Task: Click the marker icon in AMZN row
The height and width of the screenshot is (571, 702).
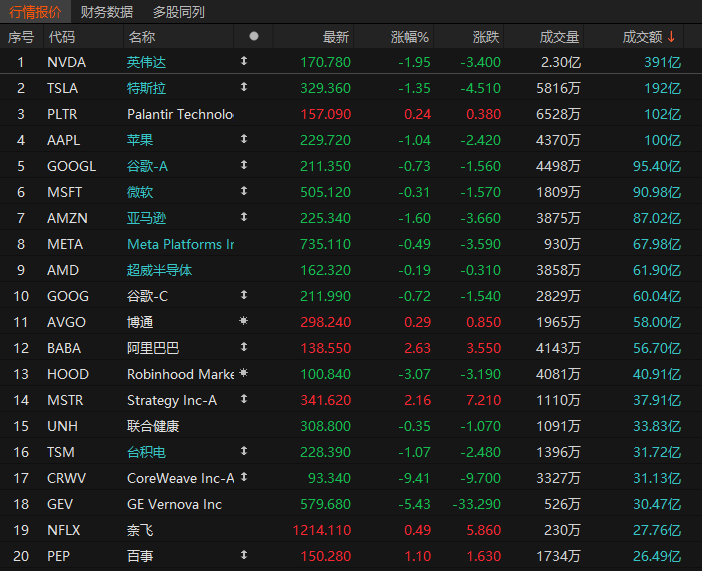Action: click(244, 216)
